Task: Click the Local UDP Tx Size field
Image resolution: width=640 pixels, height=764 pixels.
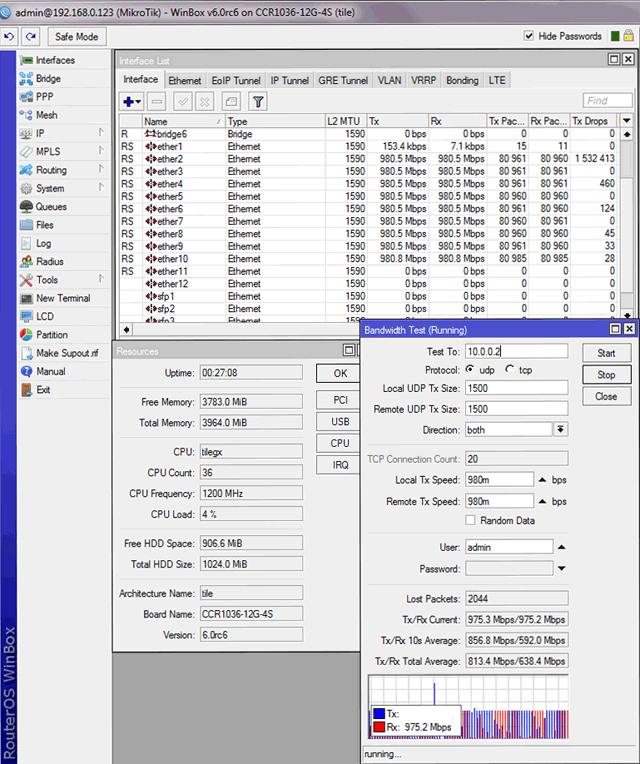Action: coord(516,388)
